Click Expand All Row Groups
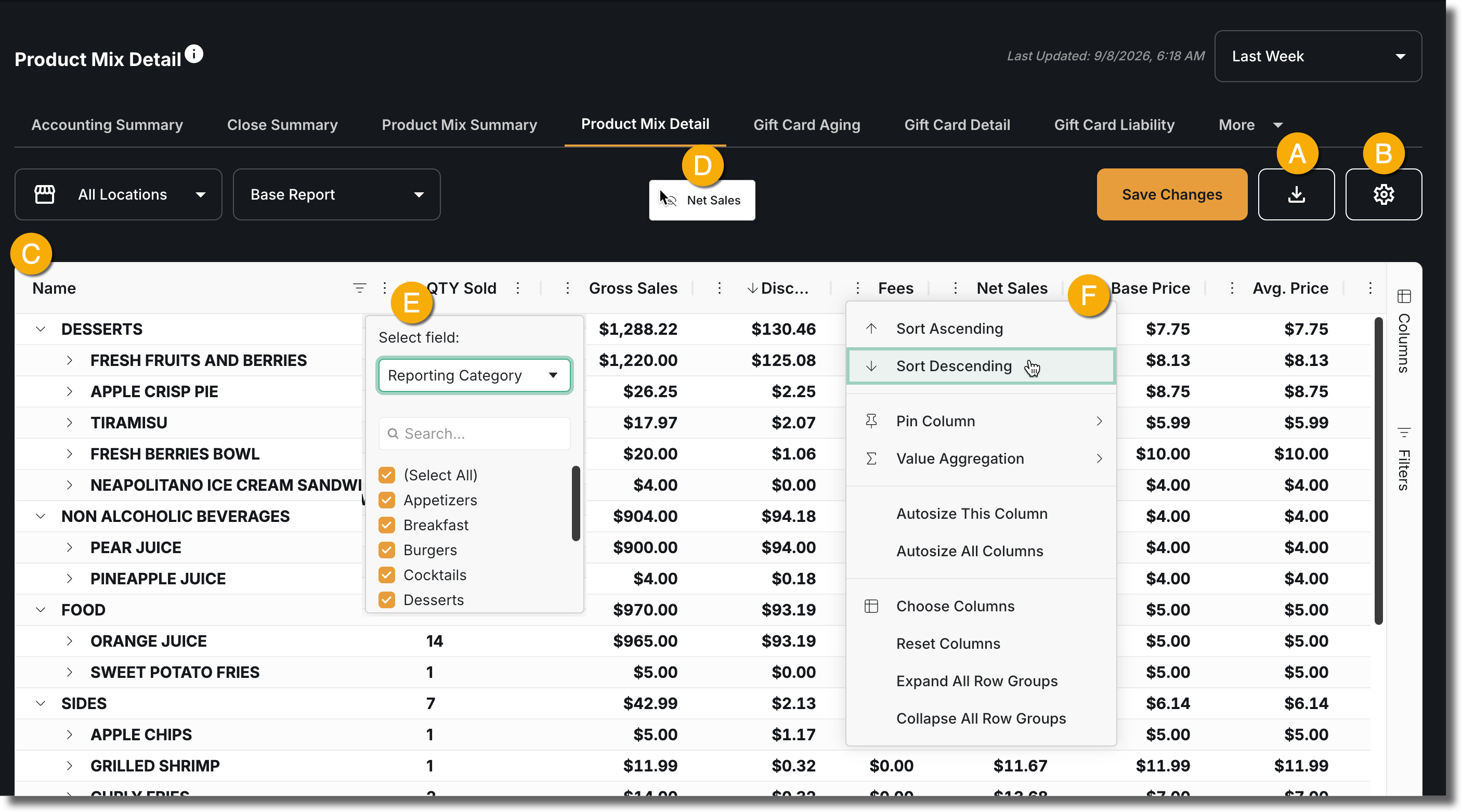The image size is (1462, 812). coord(981,681)
